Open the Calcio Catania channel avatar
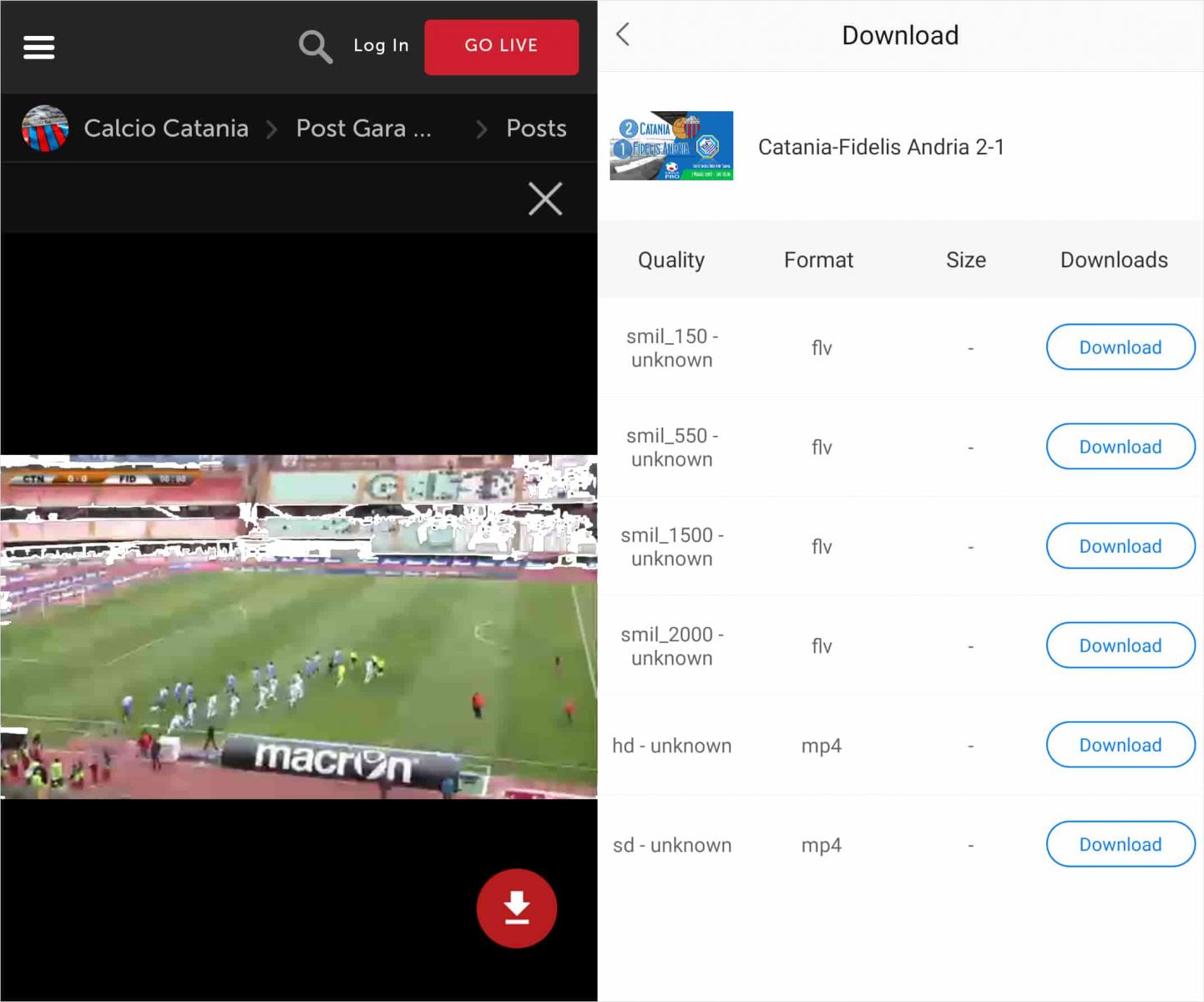 point(45,128)
